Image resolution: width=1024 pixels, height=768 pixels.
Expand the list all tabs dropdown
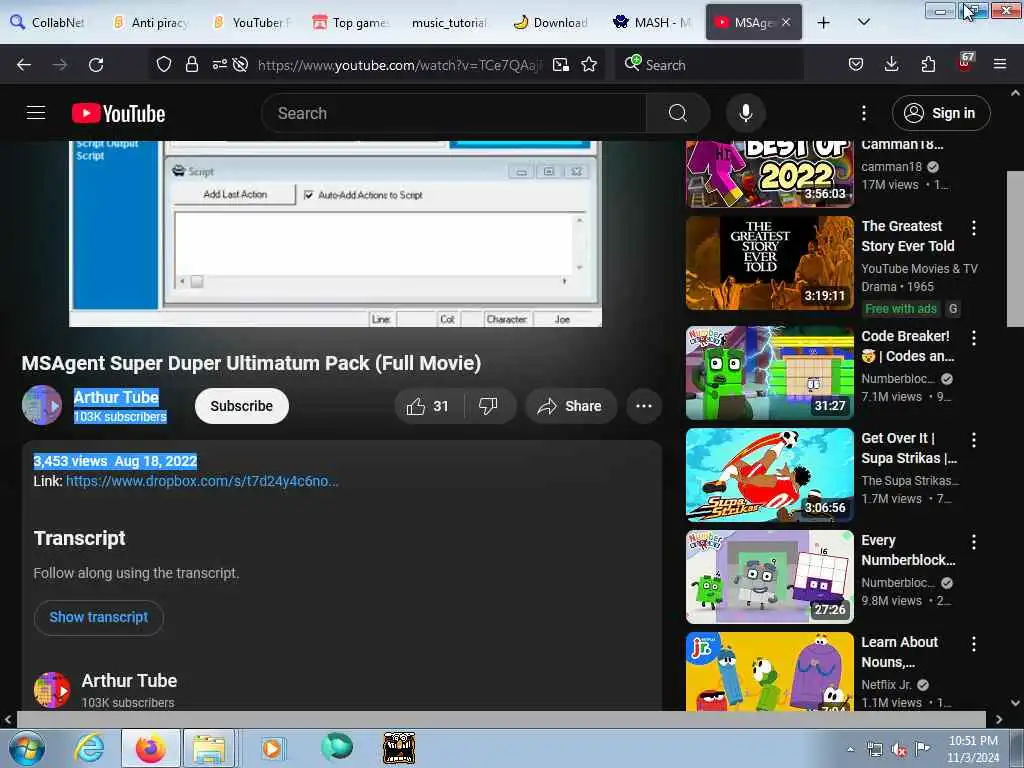click(863, 22)
